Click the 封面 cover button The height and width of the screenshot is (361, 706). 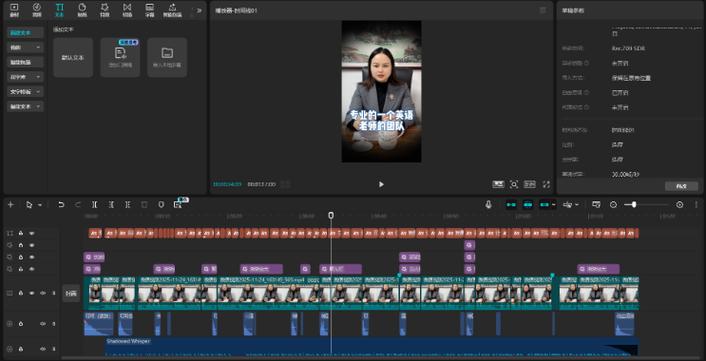point(71,293)
